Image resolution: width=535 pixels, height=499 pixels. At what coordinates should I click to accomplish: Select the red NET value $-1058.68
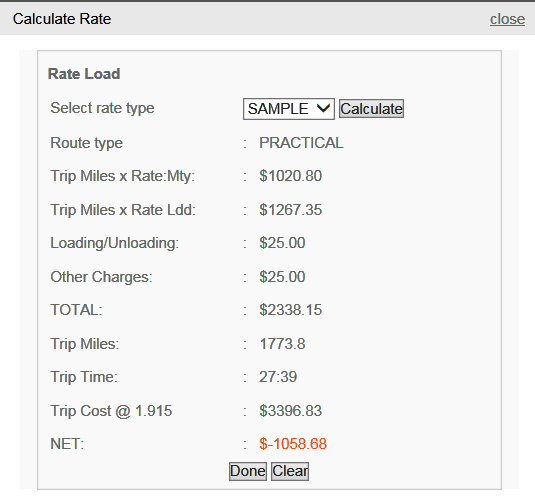[293, 444]
